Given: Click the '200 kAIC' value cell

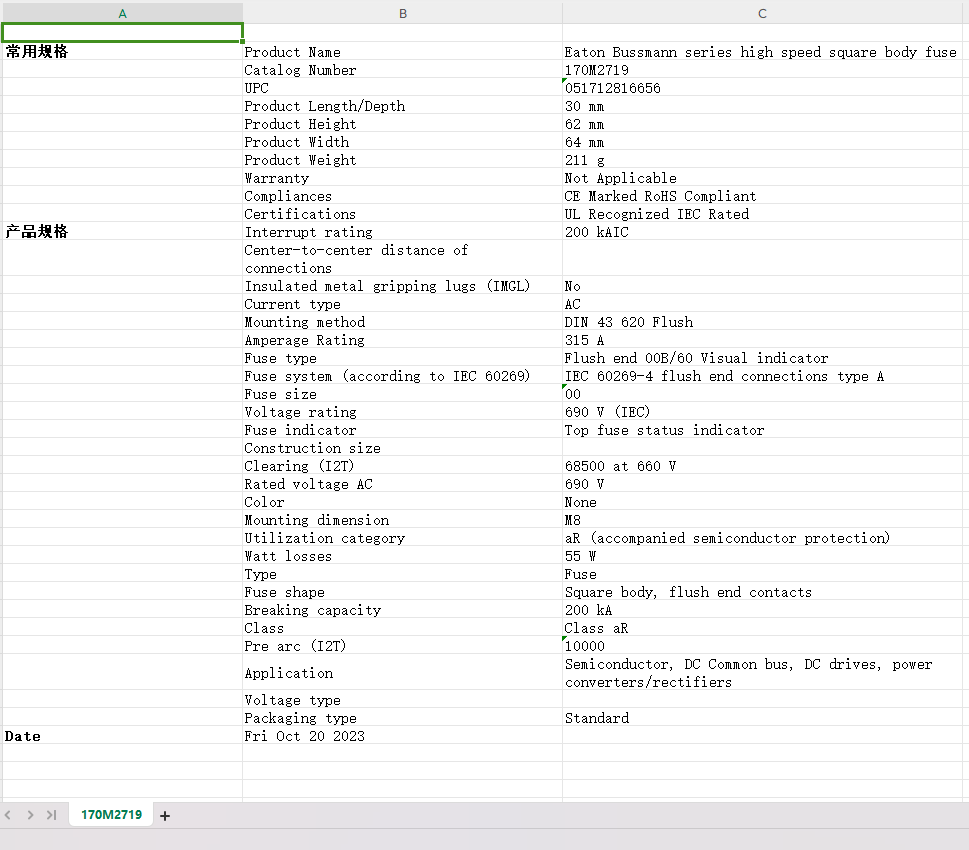Looking at the screenshot, I should [x=763, y=231].
